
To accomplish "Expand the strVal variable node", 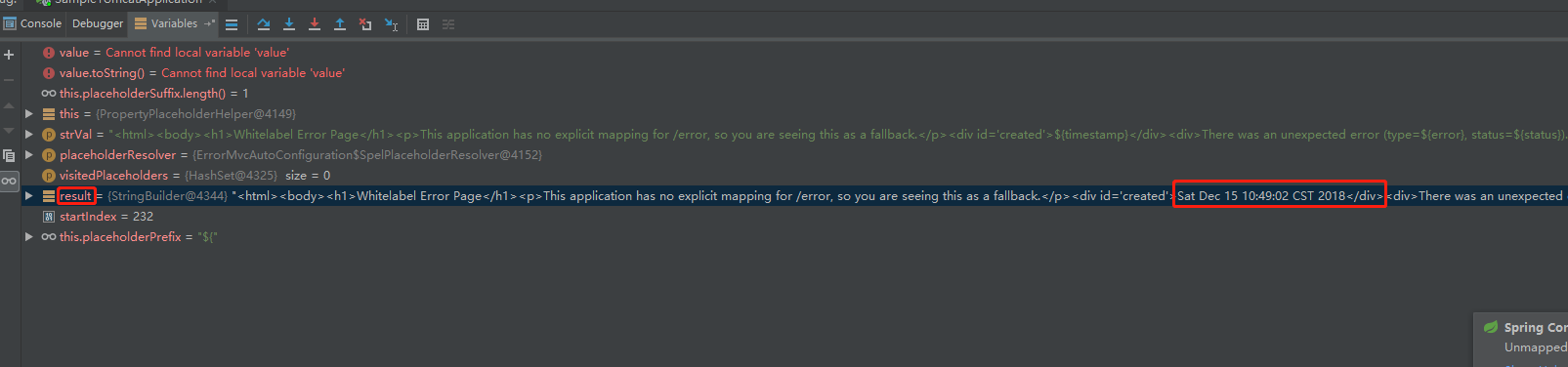I will [29, 135].
